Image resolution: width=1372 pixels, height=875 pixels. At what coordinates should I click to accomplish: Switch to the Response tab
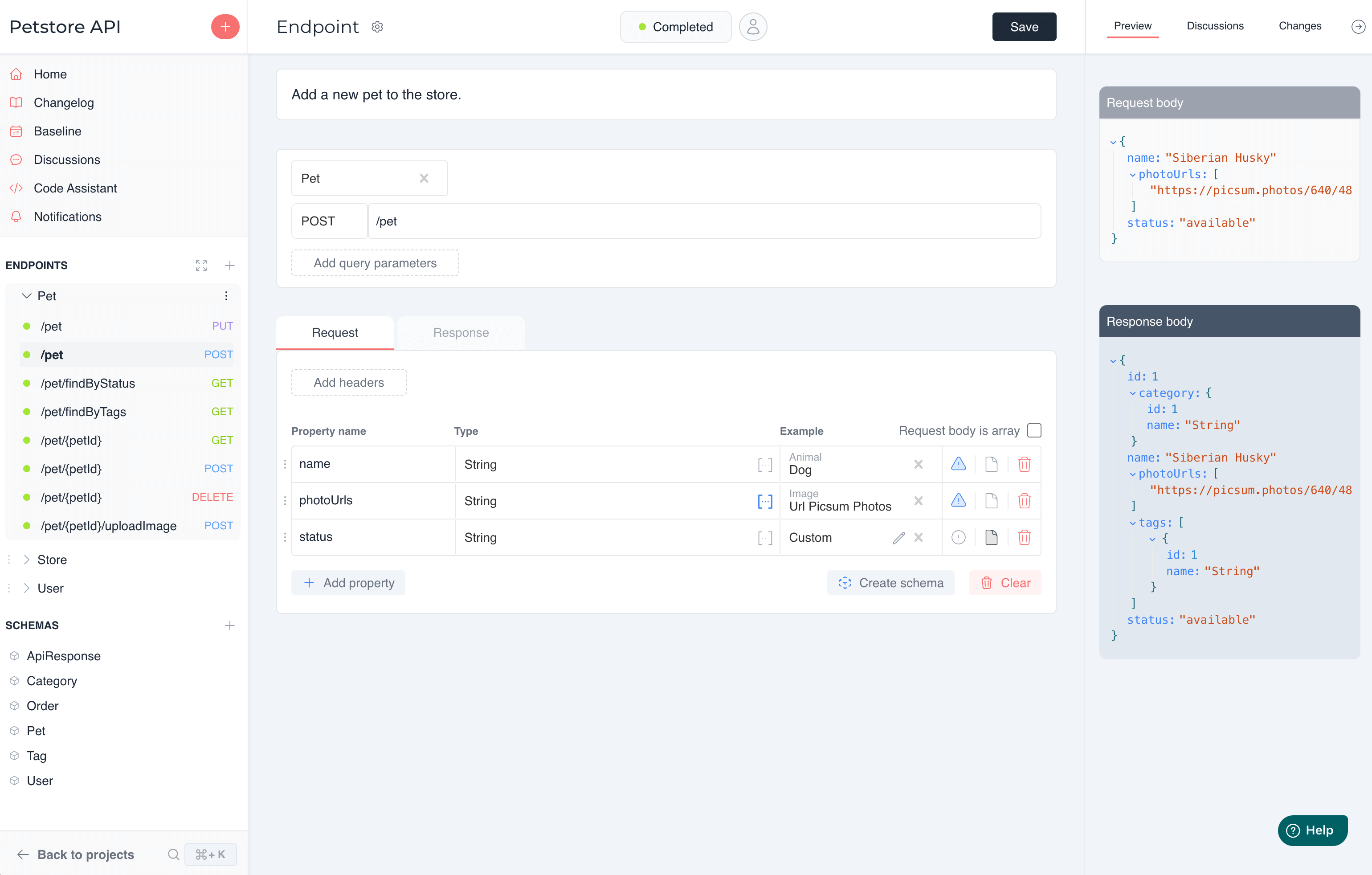[x=460, y=332]
